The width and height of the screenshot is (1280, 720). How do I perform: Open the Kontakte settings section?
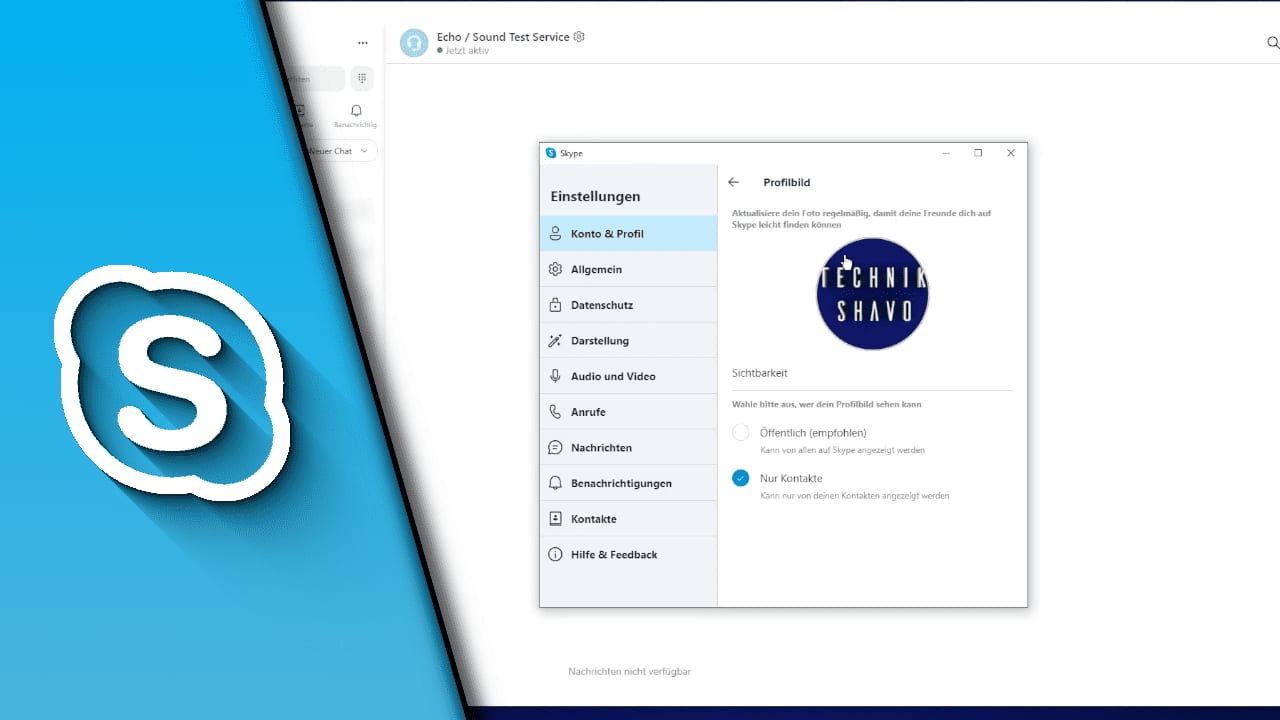628,519
